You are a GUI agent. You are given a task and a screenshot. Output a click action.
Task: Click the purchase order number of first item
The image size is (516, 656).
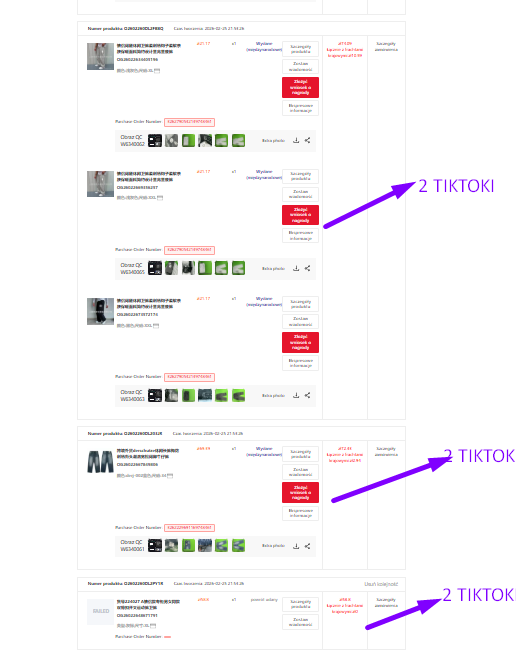coord(189,122)
